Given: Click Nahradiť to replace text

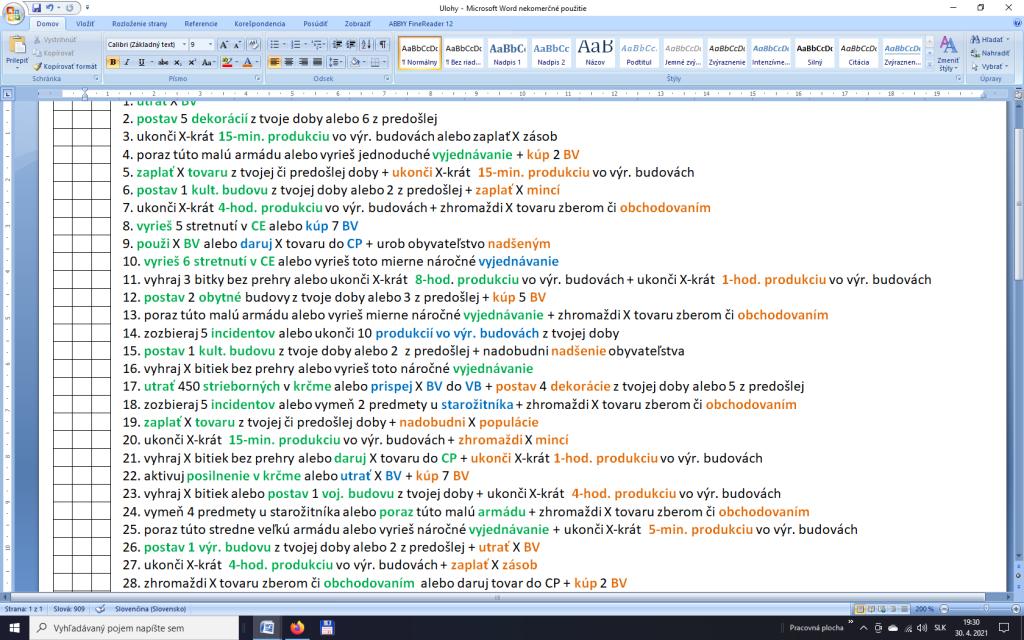Looking at the screenshot, I should point(991,53).
